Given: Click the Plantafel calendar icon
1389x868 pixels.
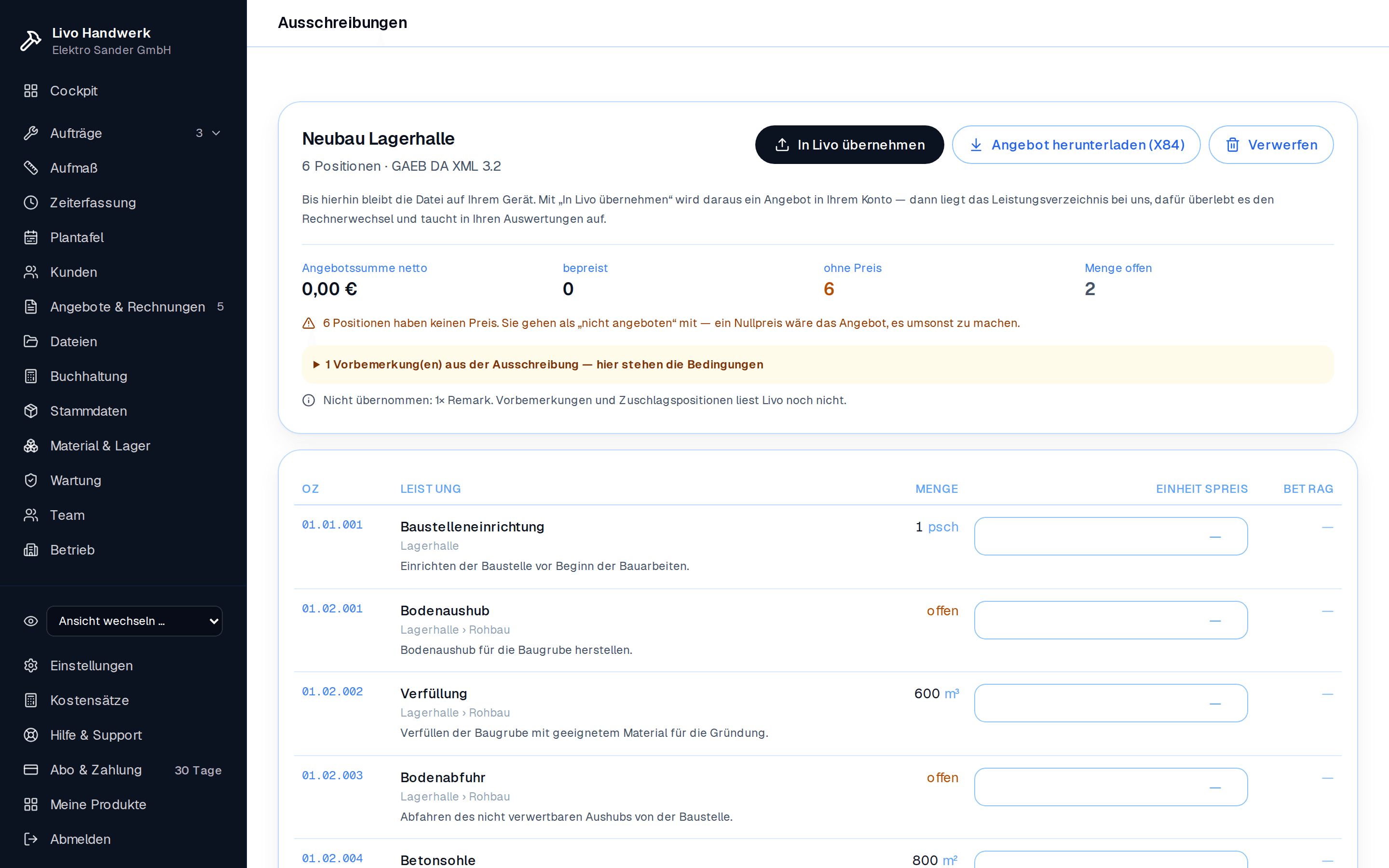Looking at the screenshot, I should click(x=31, y=237).
